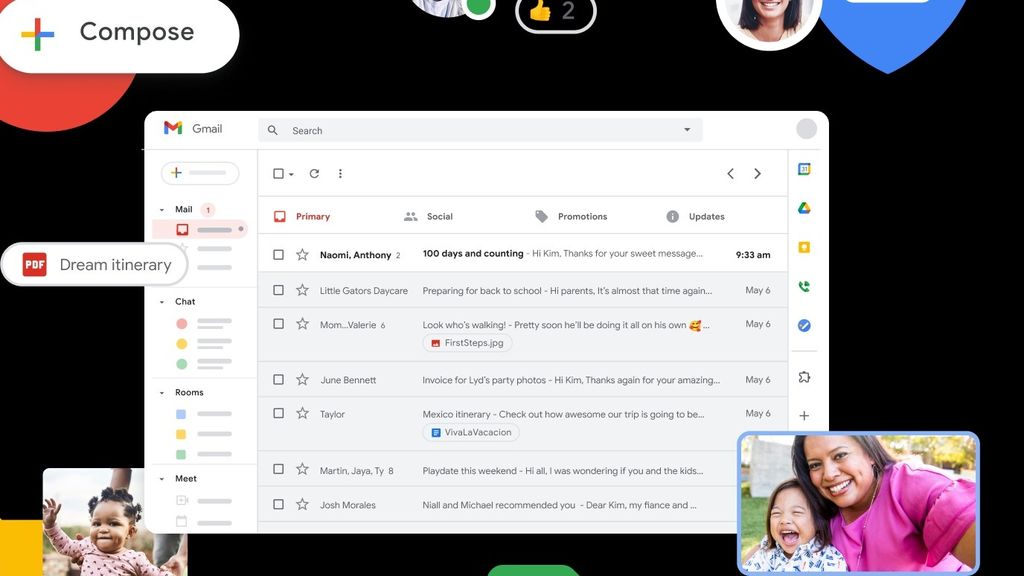
Task: Open Google Drive side panel icon
Action: [x=804, y=208]
